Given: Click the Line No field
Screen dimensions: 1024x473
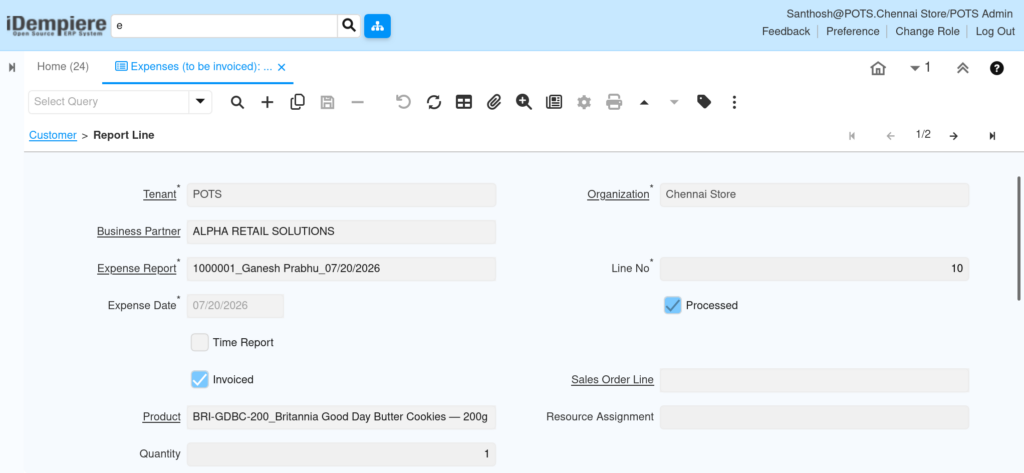Looking at the screenshot, I should point(814,269).
